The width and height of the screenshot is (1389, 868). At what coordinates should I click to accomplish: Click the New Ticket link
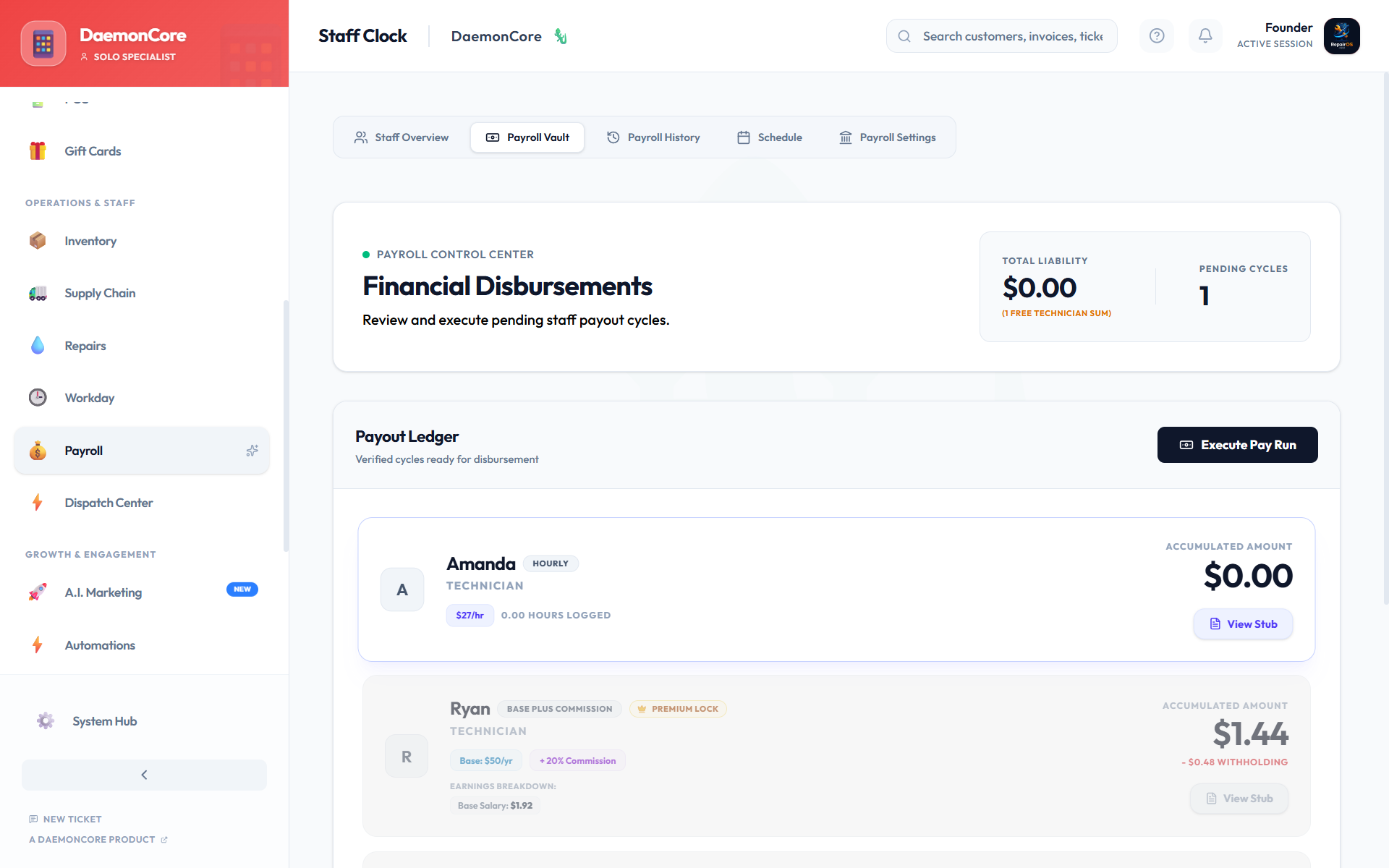point(65,819)
